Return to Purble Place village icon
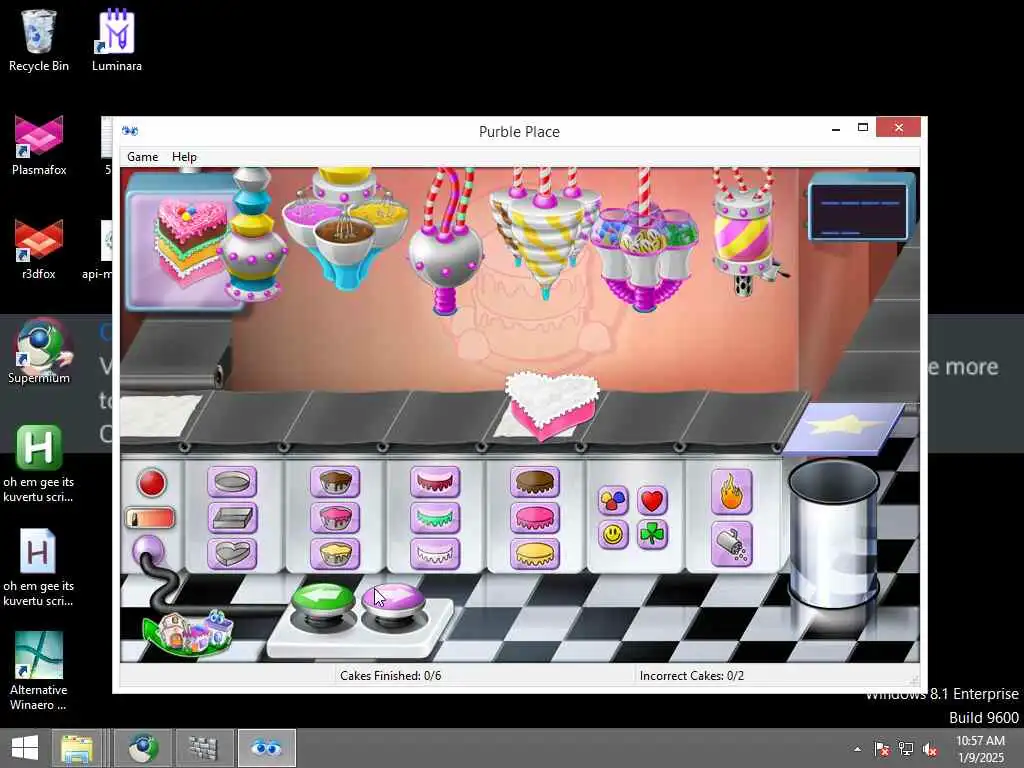The image size is (1024, 768). 187,632
